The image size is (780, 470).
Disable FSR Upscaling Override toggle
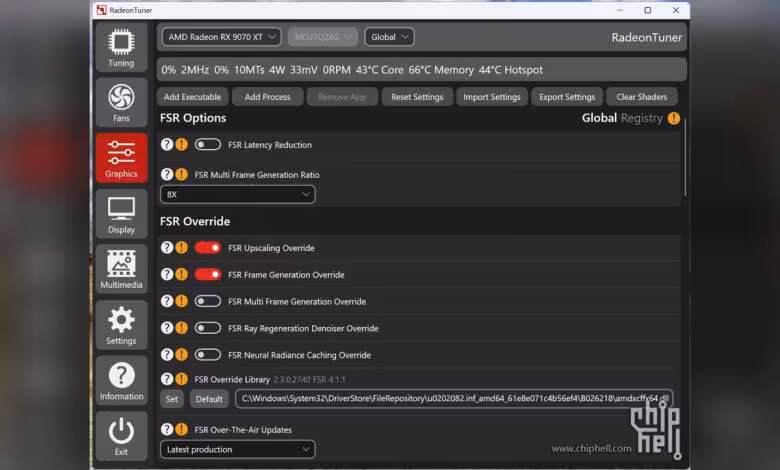tap(208, 247)
